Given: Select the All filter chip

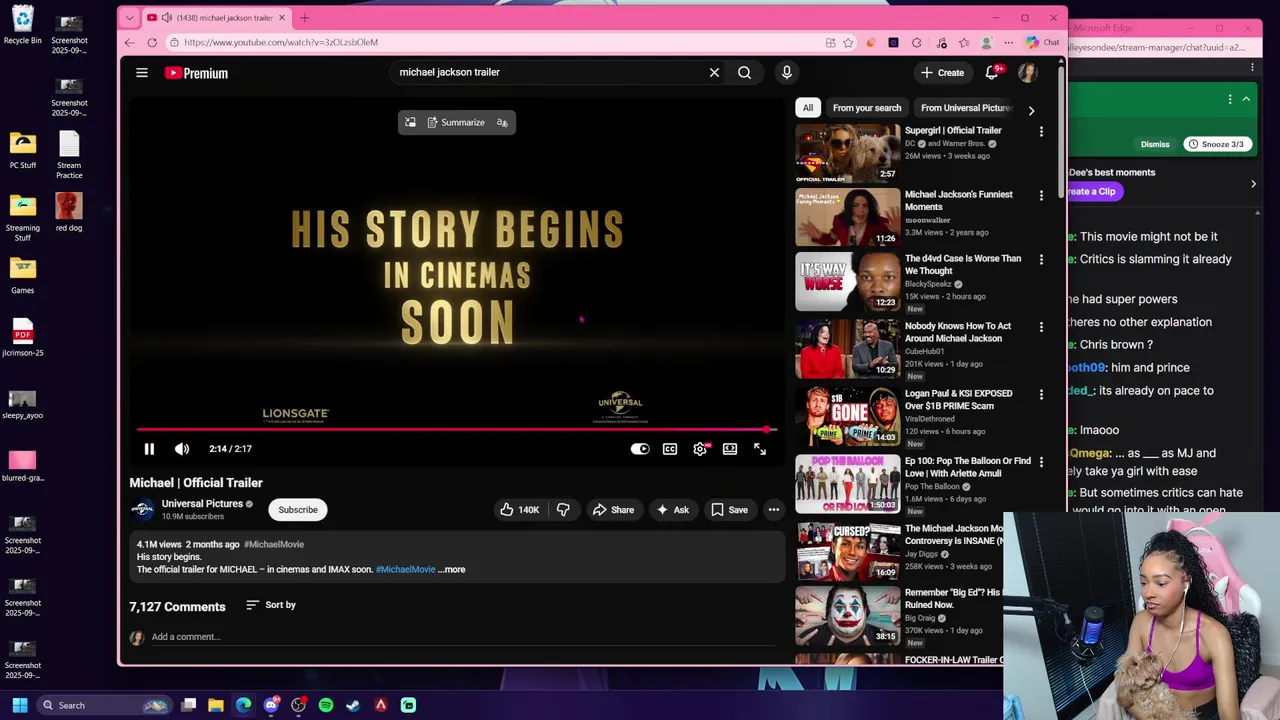Looking at the screenshot, I should (x=808, y=108).
